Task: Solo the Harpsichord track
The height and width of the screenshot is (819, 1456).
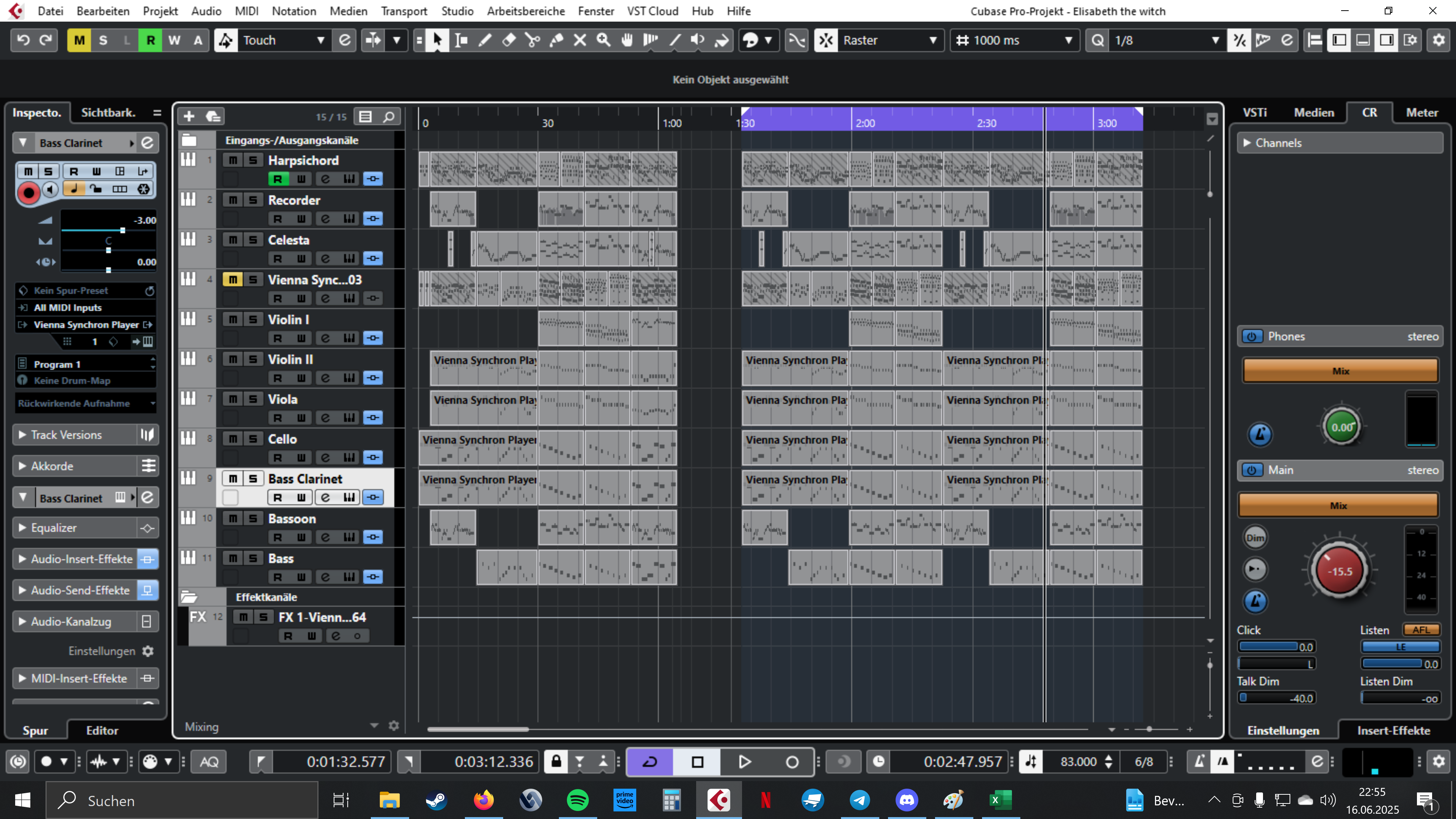Action: pos(253,160)
